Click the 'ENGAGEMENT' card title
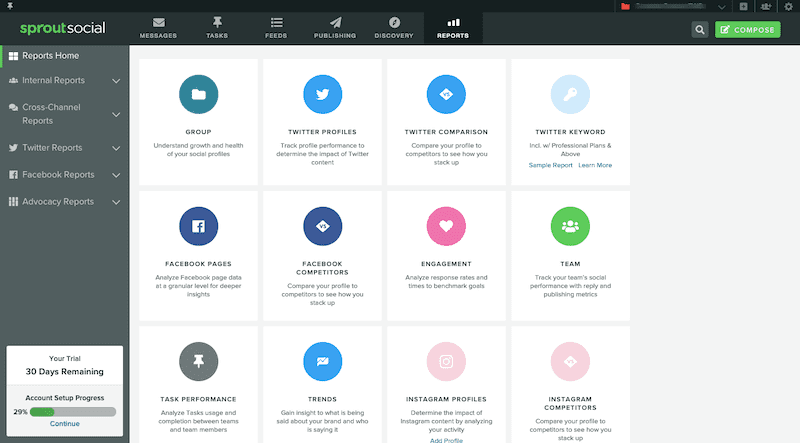Viewport: 800px width, 443px height. (446, 264)
